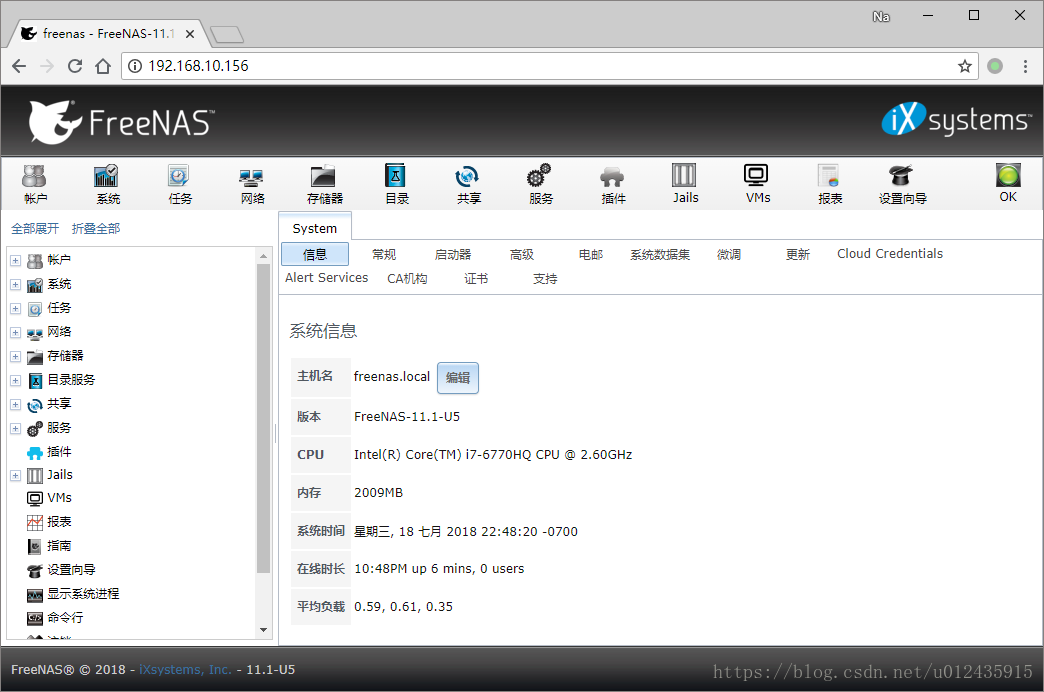The width and height of the screenshot is (1044, 692).
Task: Go to browser home page
Action: (x=103, y=66)
